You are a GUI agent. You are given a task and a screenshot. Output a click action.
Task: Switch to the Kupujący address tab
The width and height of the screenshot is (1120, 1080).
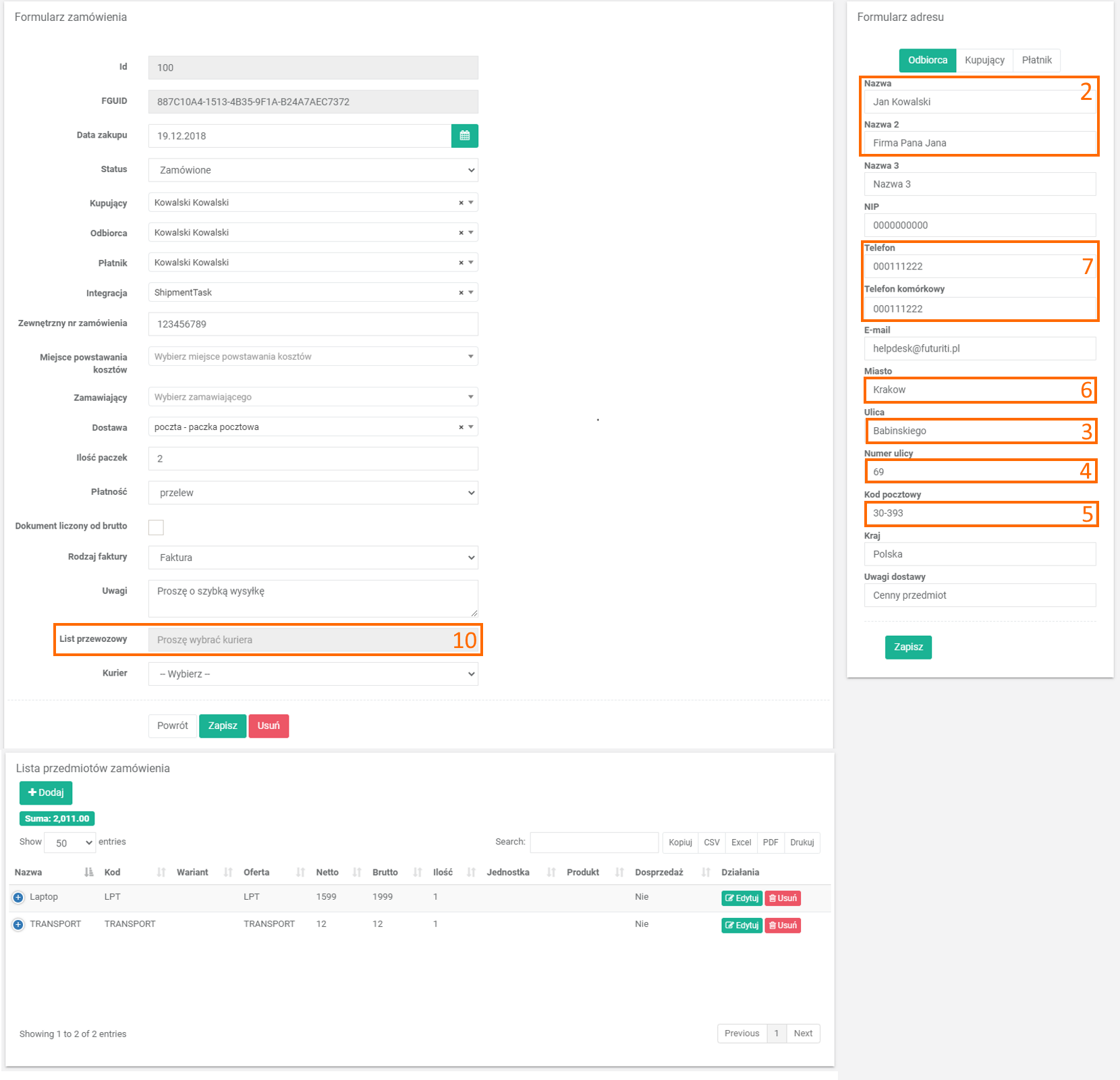pos(984,60)
